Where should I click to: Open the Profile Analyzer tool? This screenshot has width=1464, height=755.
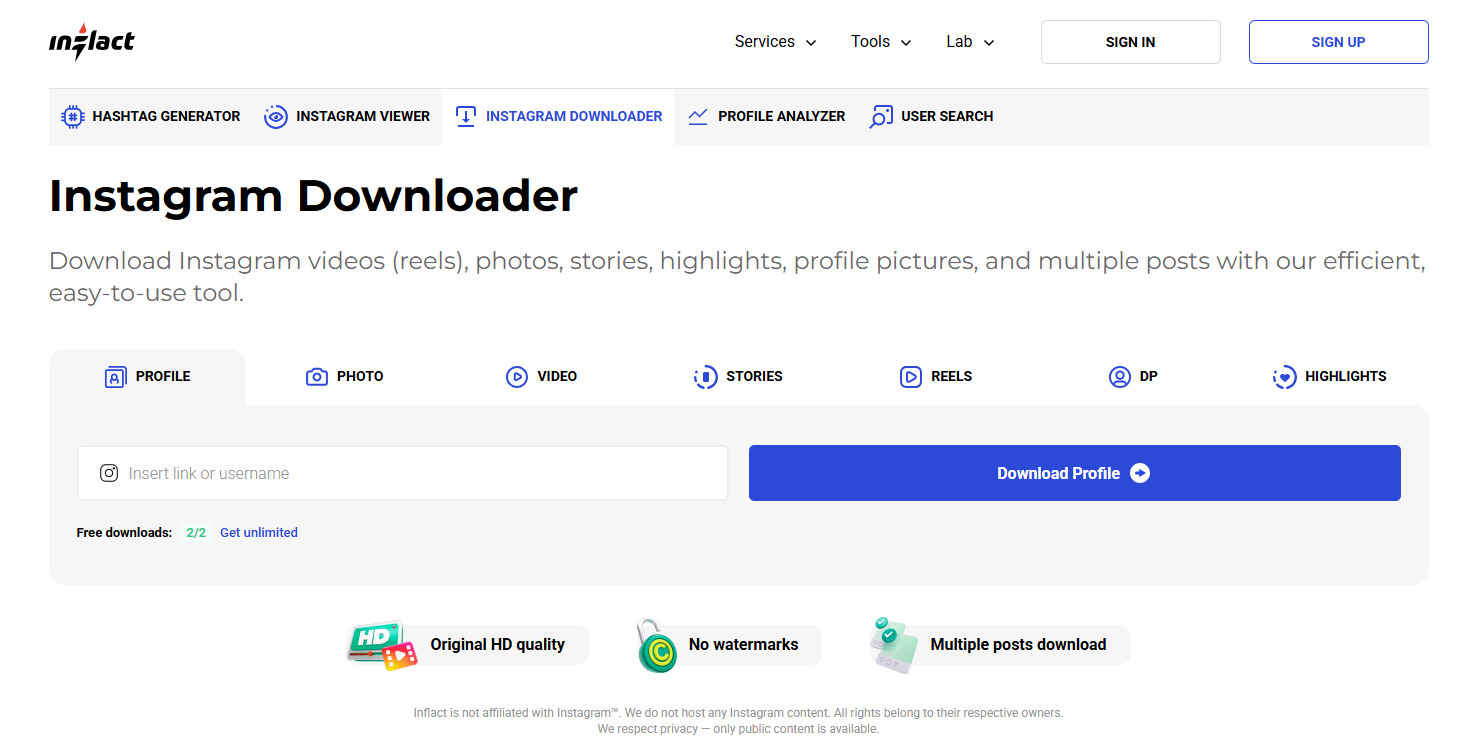767,117
